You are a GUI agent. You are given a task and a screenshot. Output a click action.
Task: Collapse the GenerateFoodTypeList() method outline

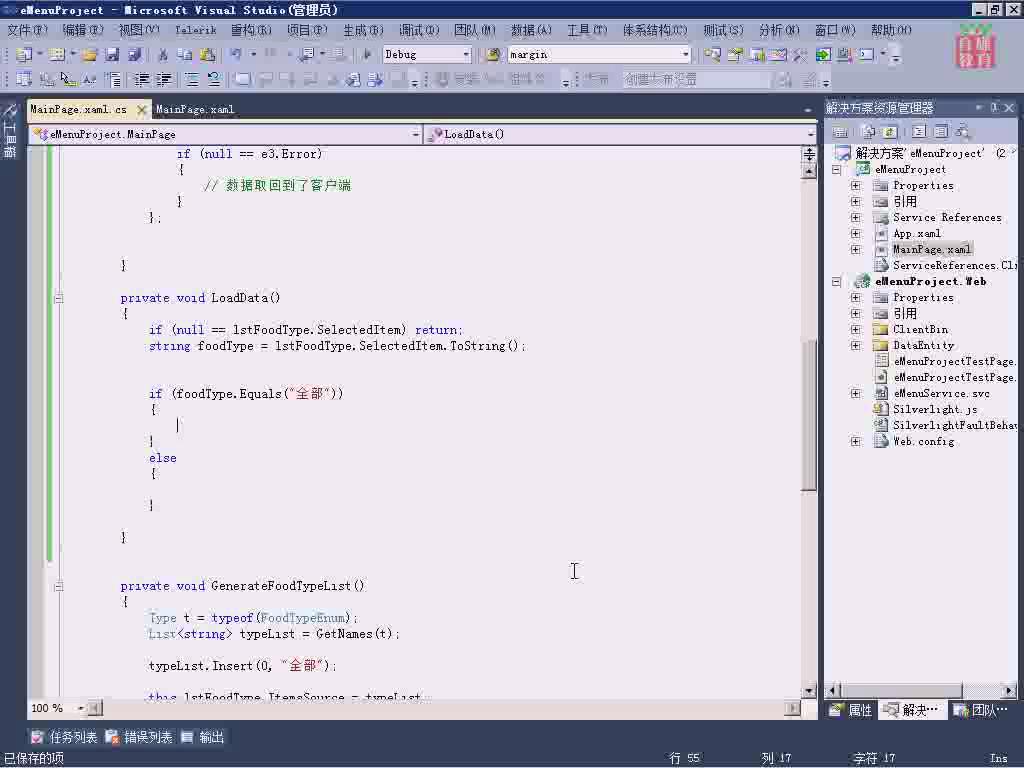(x=59, y=586)
